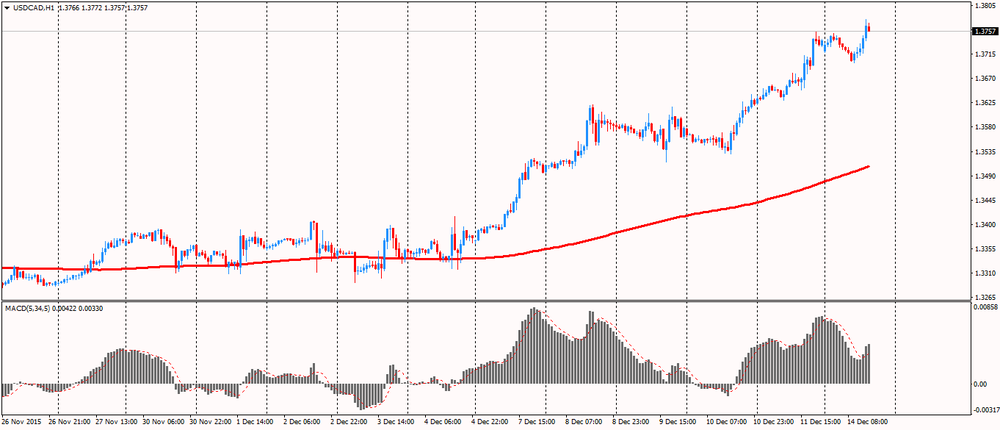Click the USDCAD,H1 symbol title text
Screen dimensions: 1000x430
coord(32,6)
